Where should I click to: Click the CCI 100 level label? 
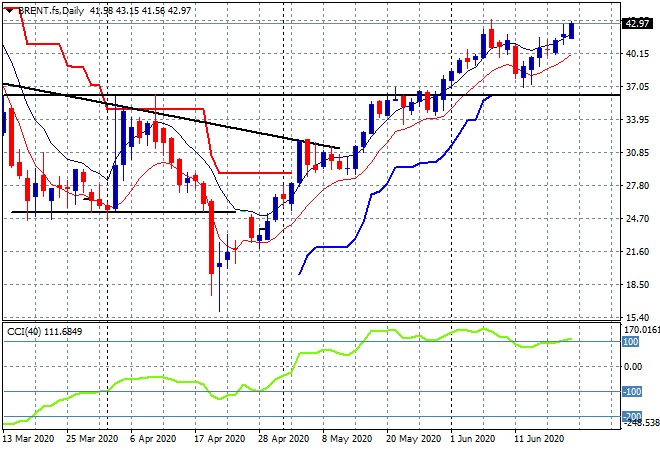tap(631, 342)
